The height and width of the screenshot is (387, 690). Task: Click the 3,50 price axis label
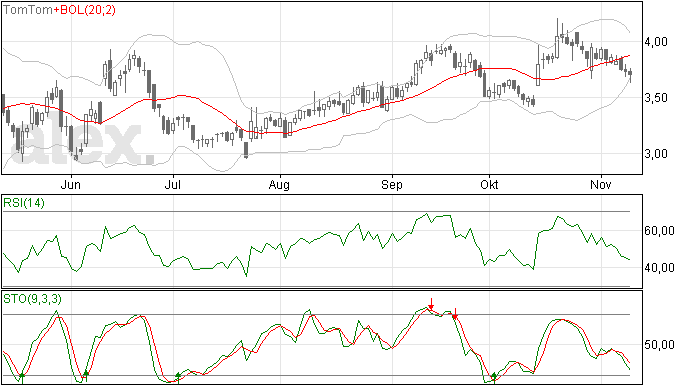pyautogui.click(x=656, y=98)
